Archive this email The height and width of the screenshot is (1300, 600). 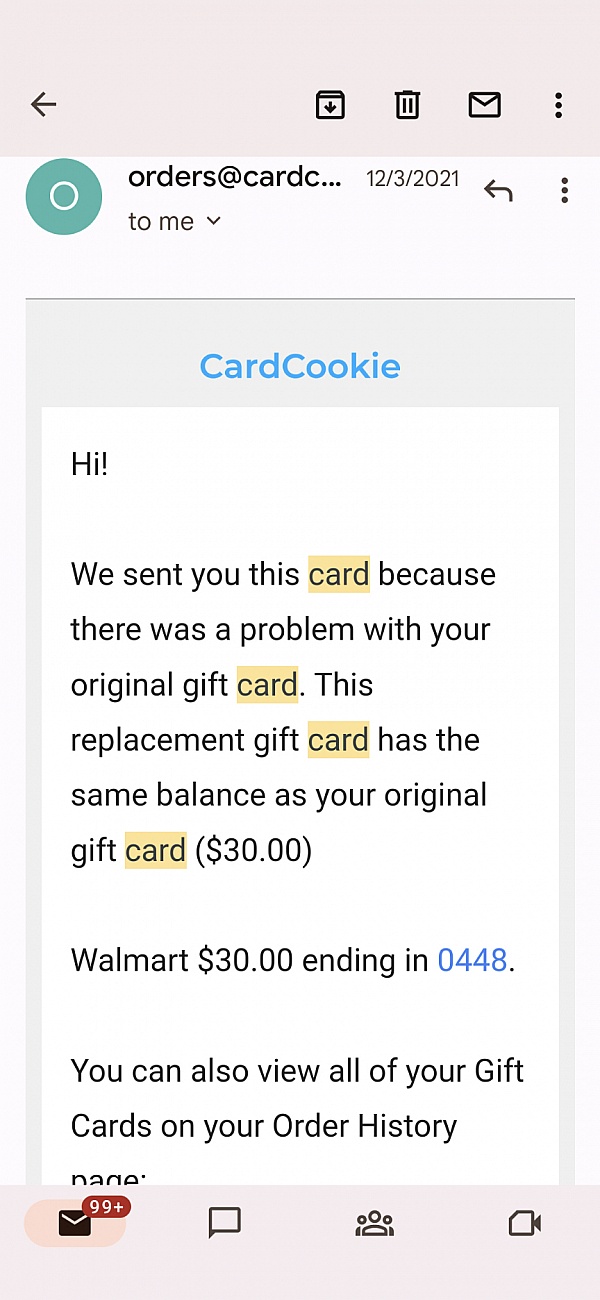pos(330,104)
